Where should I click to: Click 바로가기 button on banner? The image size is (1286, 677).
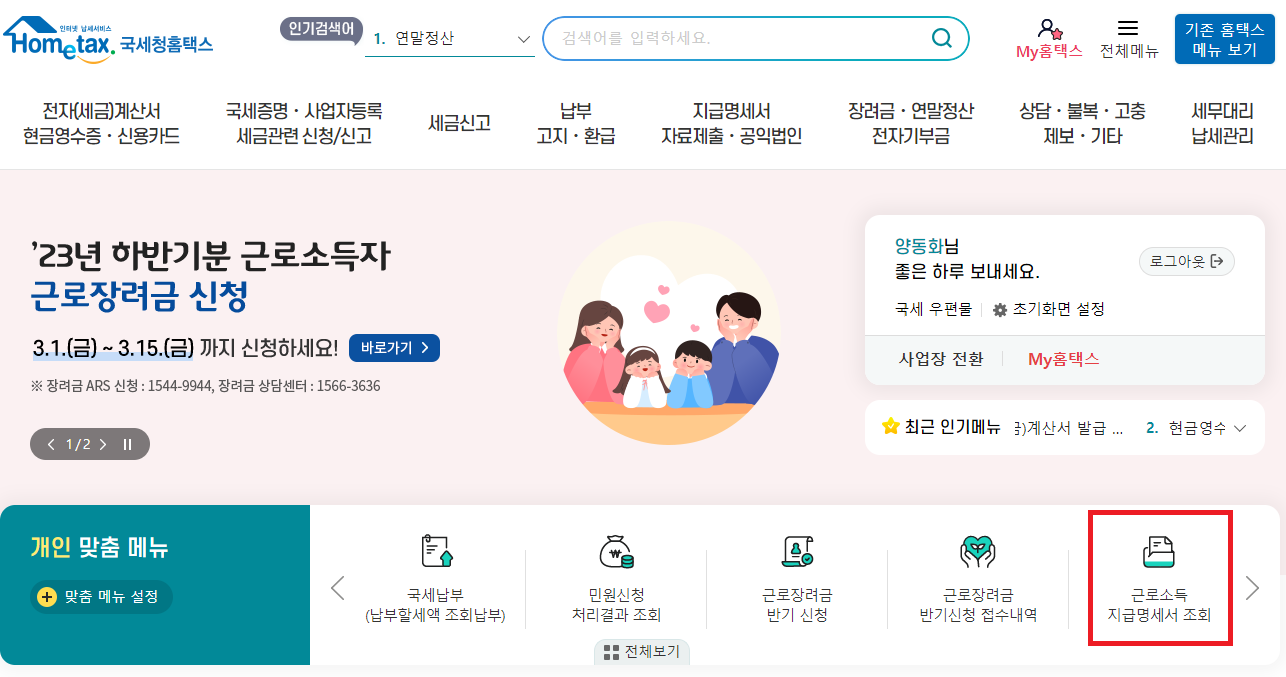[x=394, y=348]
